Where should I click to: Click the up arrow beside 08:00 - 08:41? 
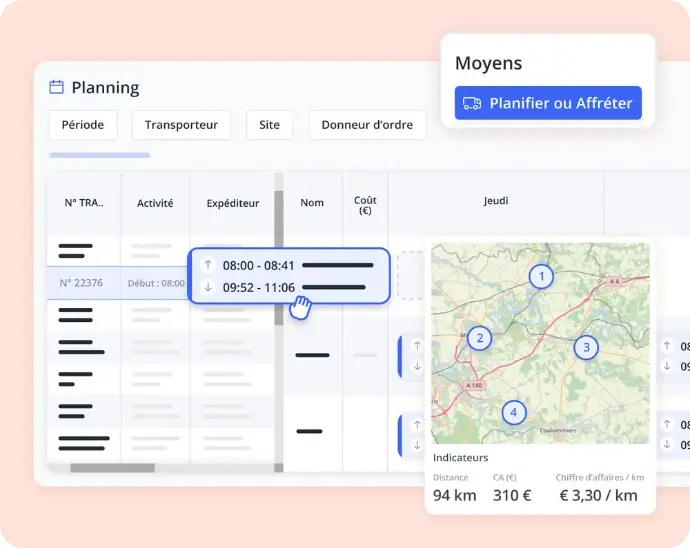click(208, 266)
